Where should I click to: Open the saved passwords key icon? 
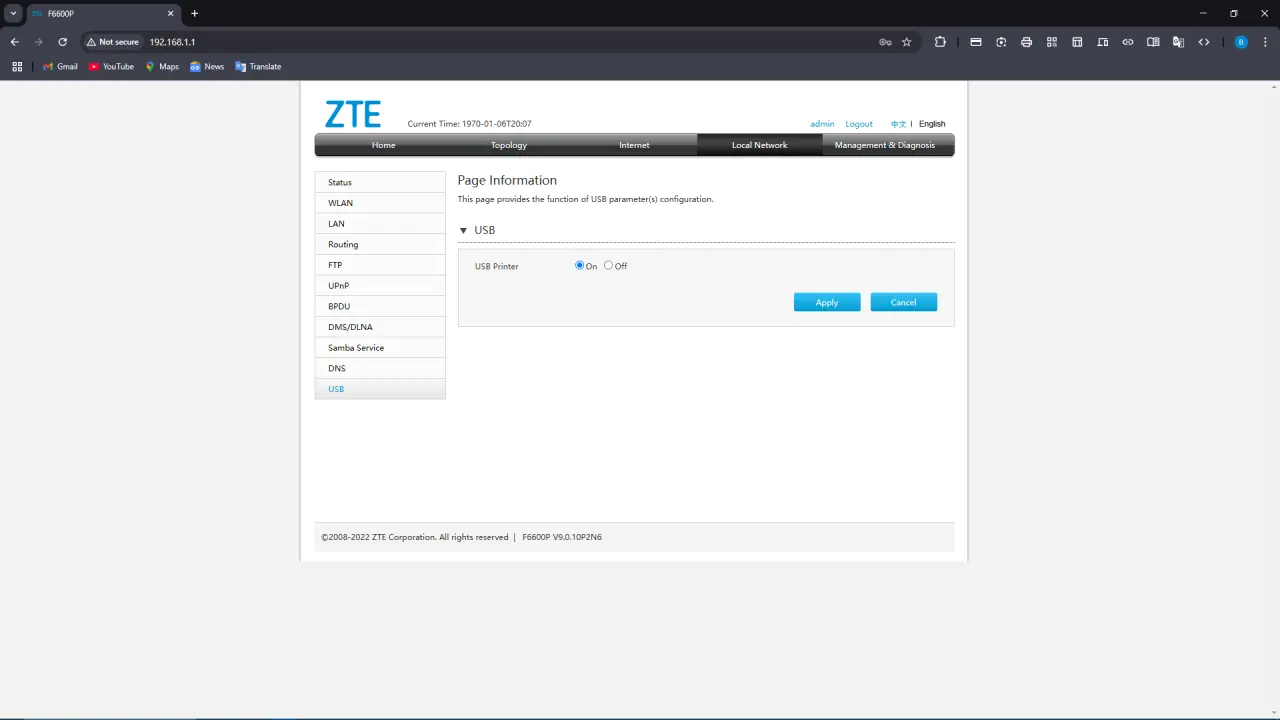point(885,42)
